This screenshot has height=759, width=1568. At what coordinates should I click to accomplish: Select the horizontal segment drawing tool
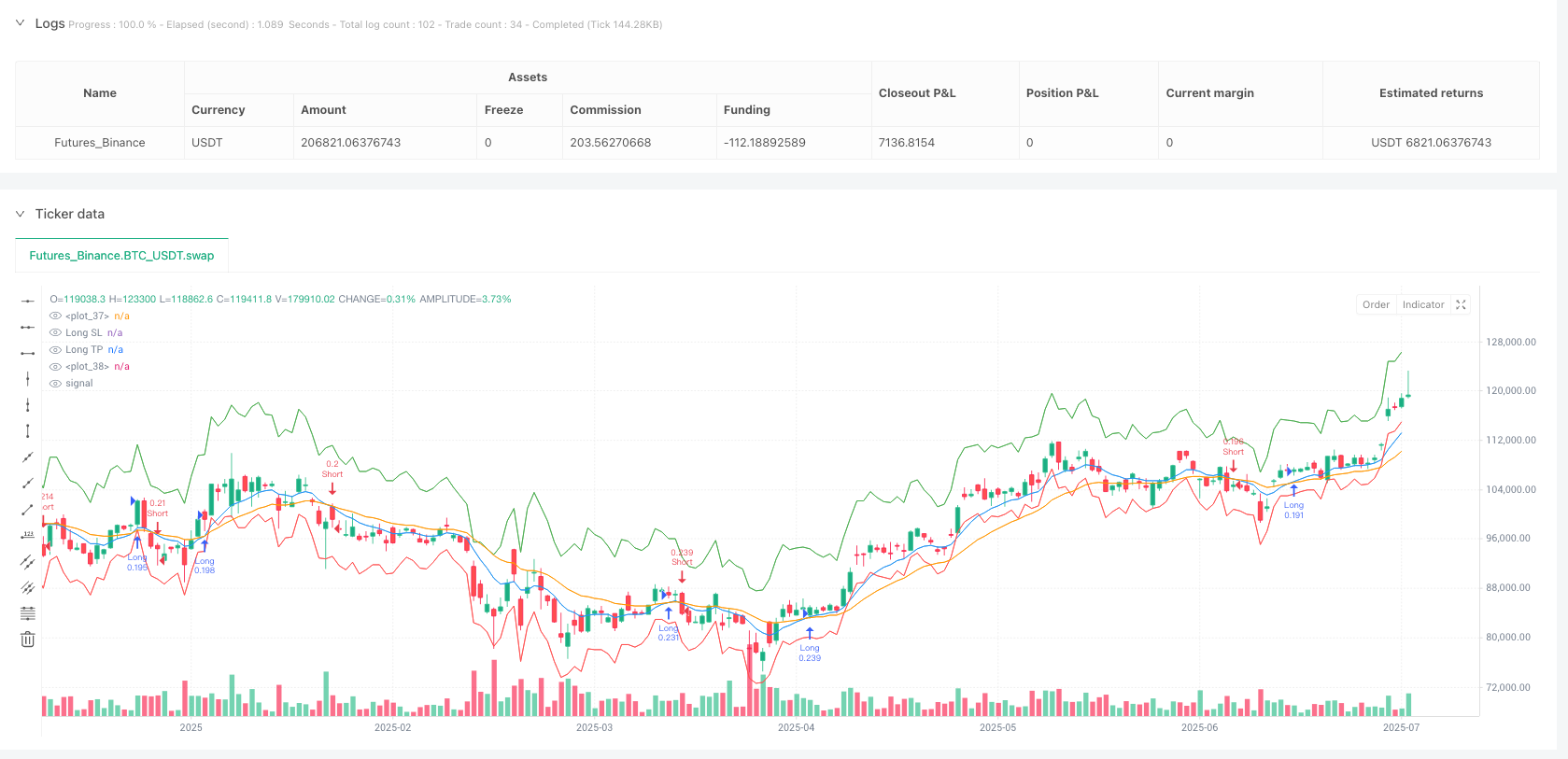pos(28,353)
